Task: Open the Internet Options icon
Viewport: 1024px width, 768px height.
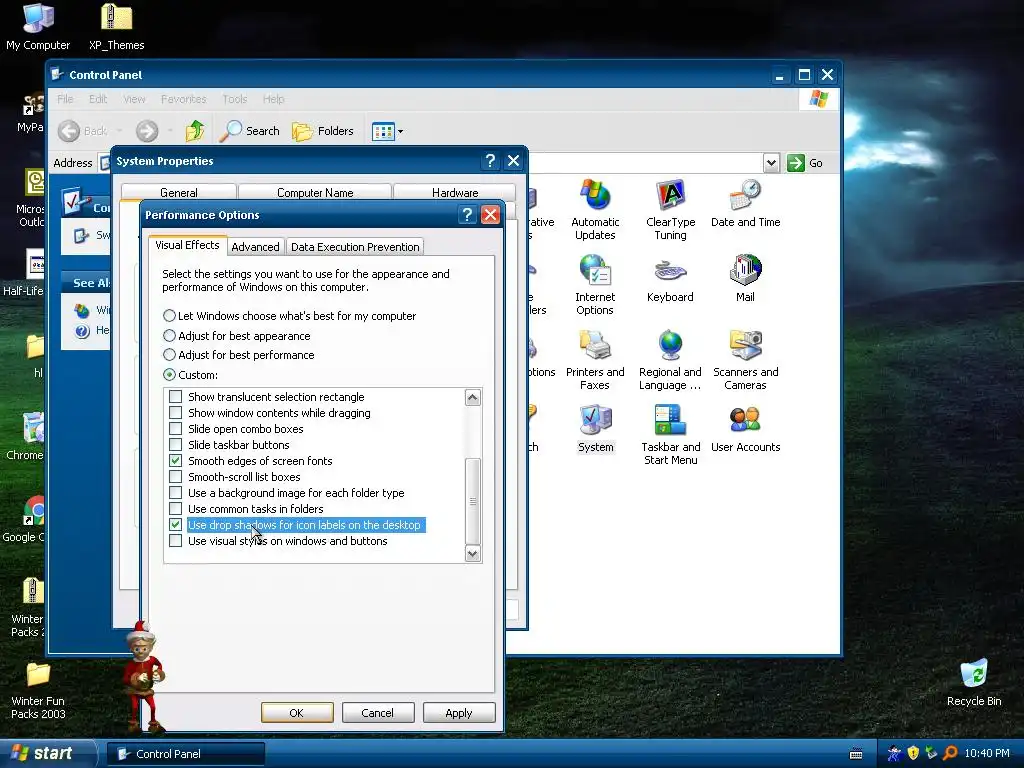Action: (x=595, y=285)
